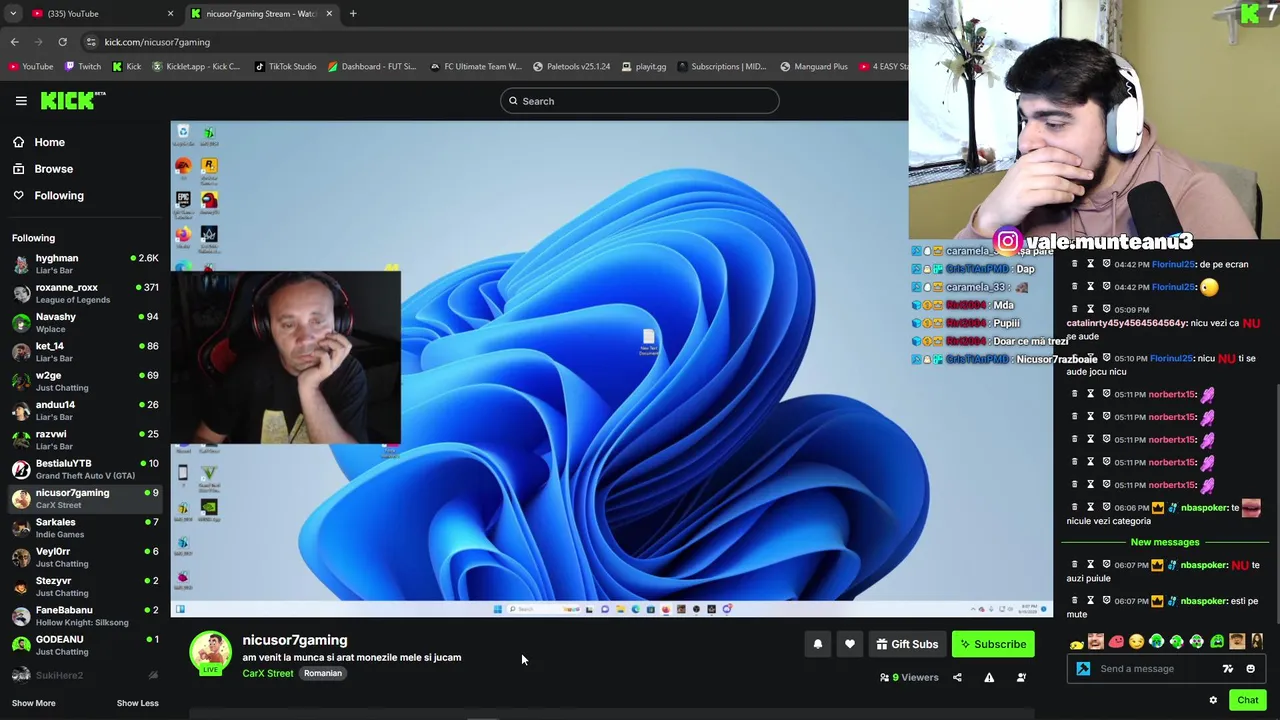Expand list with Show More
The image size is (1280, 720).
(33, 703)
